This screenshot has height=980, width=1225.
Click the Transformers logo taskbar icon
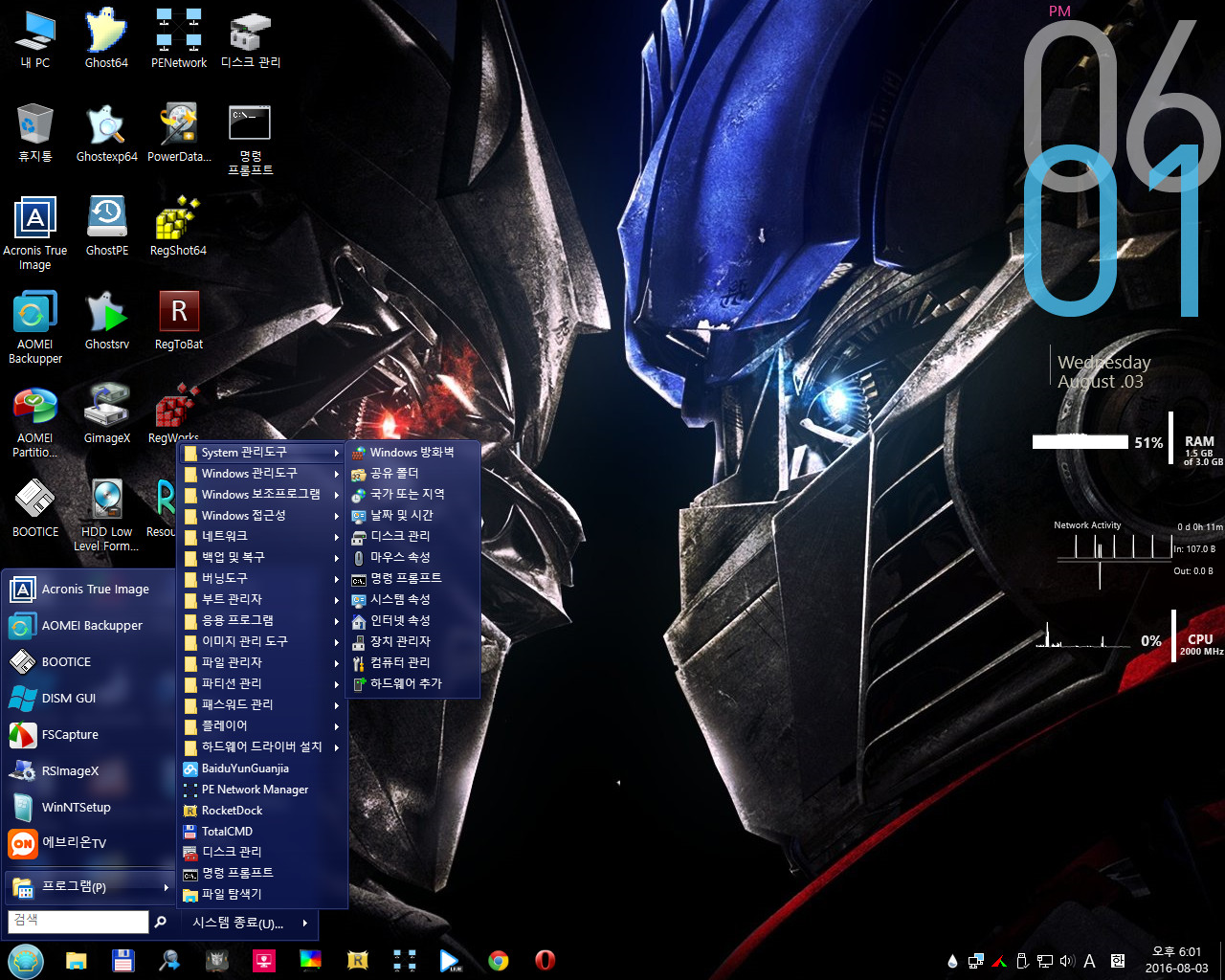(217, 960)
